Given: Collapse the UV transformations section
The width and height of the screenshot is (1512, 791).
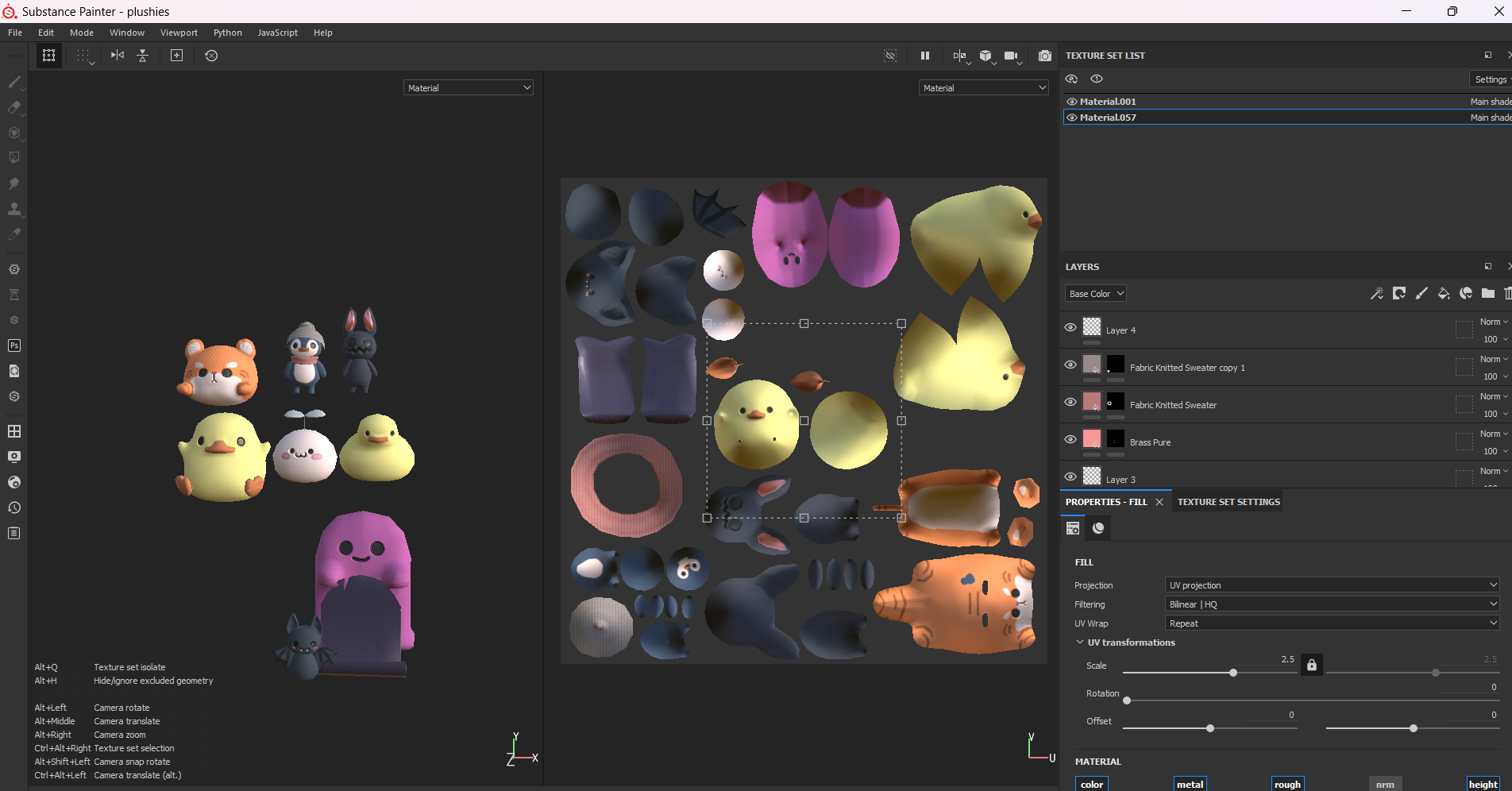Looking at the screenshot, I should coord(1078,642).
